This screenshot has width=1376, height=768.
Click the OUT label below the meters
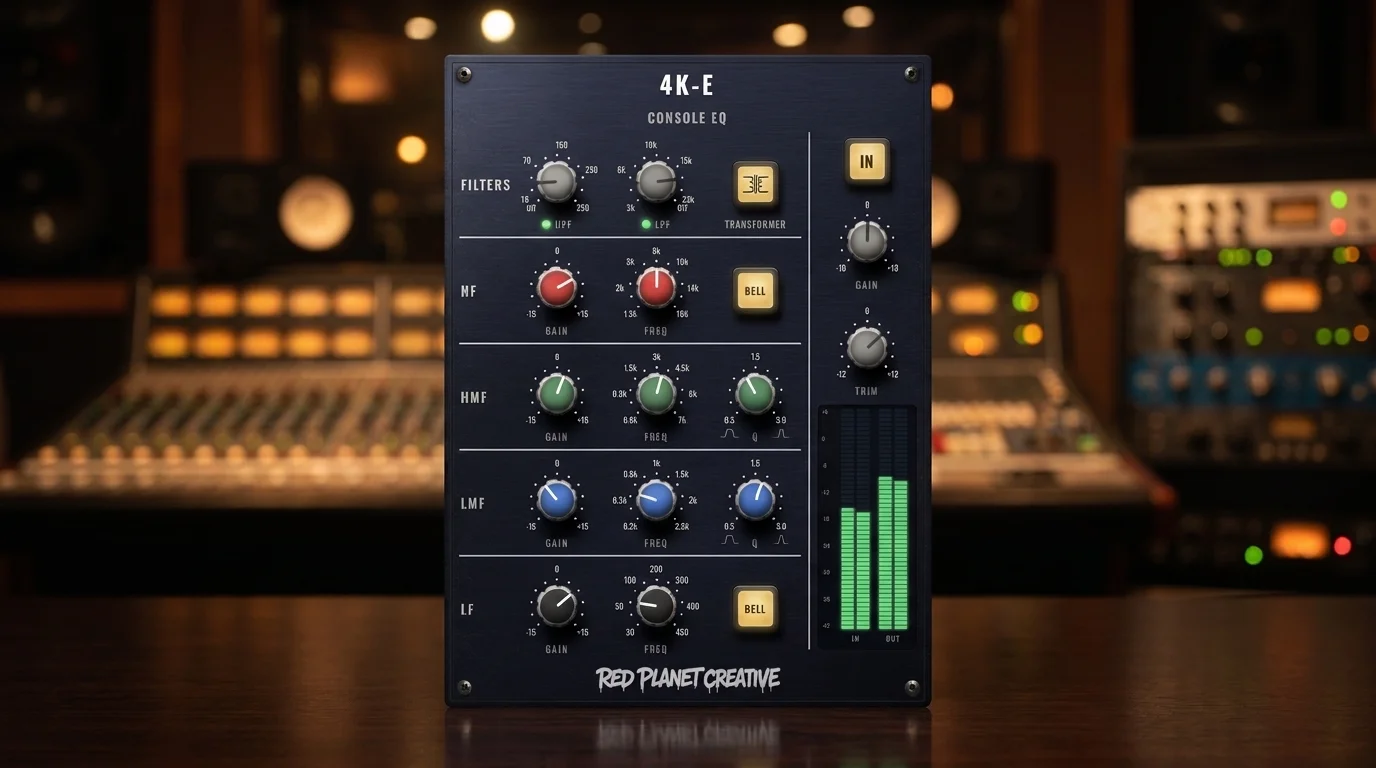coord(893,638)
